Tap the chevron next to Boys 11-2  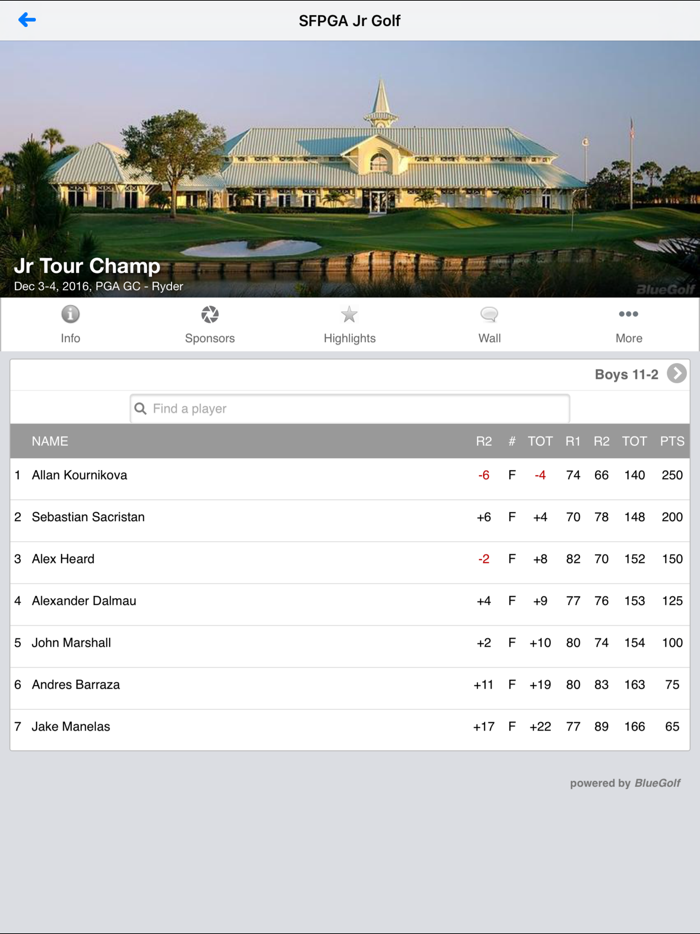(x=676, y=373)
